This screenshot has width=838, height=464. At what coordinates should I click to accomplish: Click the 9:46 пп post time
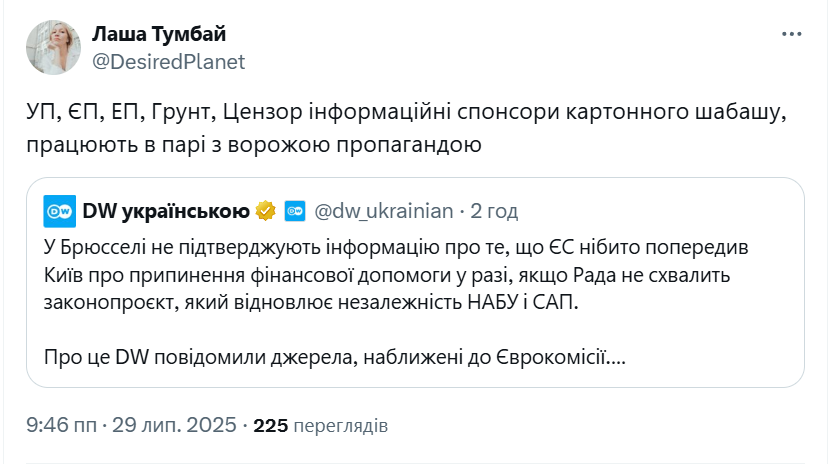coord(62,425)
